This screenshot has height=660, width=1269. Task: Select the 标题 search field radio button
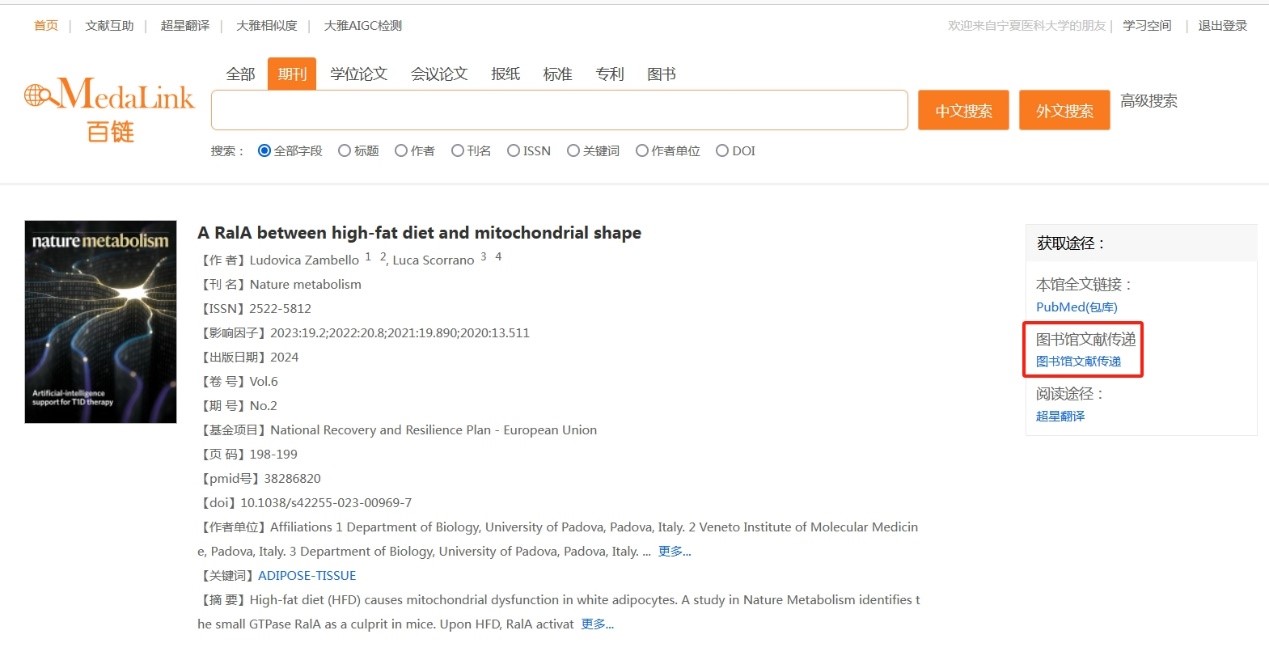point(345,151)
